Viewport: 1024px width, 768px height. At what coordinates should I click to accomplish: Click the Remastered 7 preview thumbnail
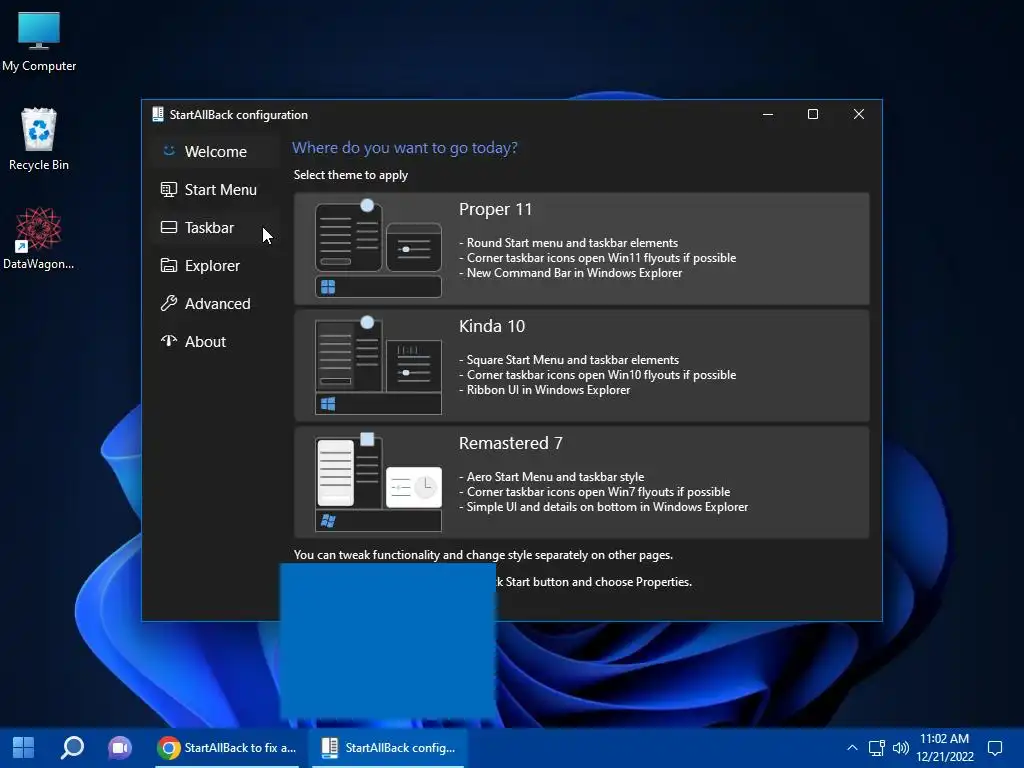click(378, 483)
